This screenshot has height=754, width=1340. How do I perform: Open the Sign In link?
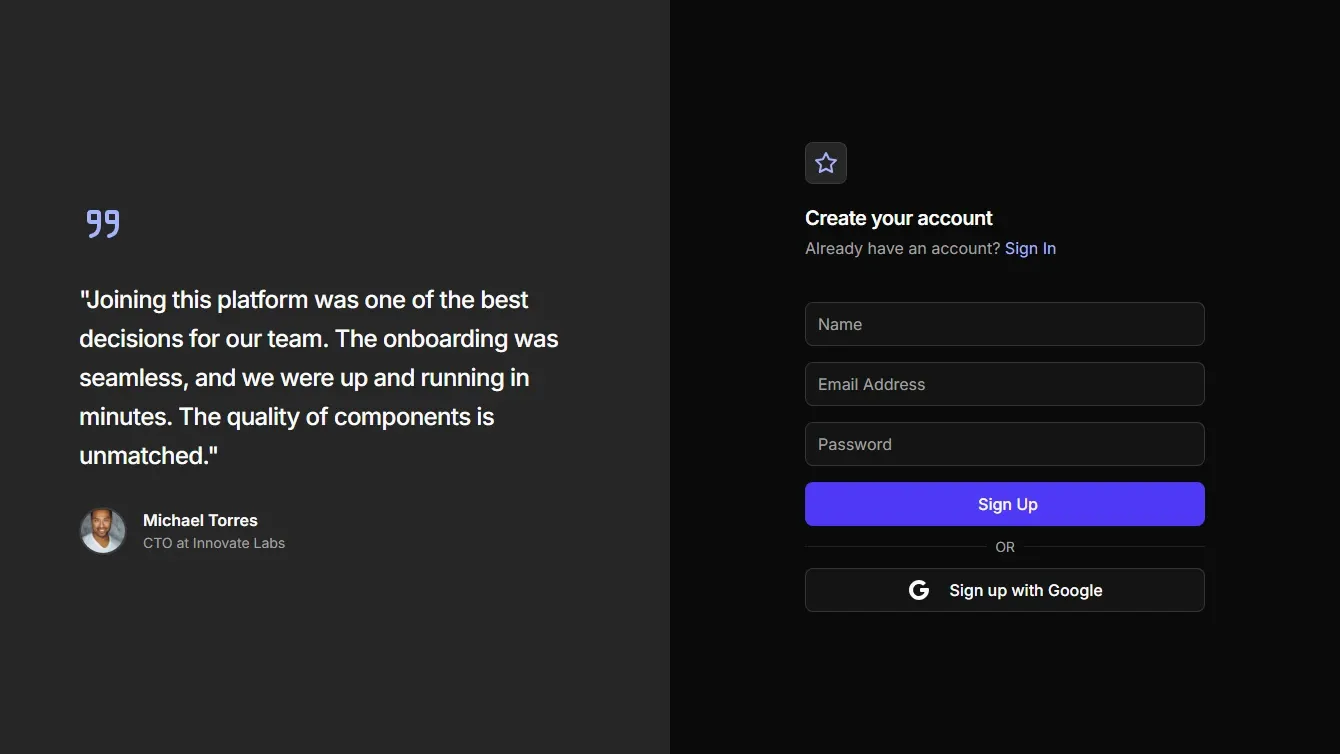pyautogui.click(x=1030, y=248)
